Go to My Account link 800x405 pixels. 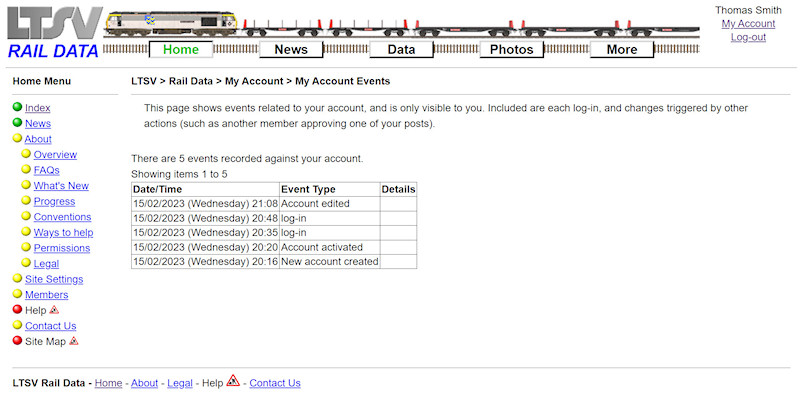coord(748,24)
